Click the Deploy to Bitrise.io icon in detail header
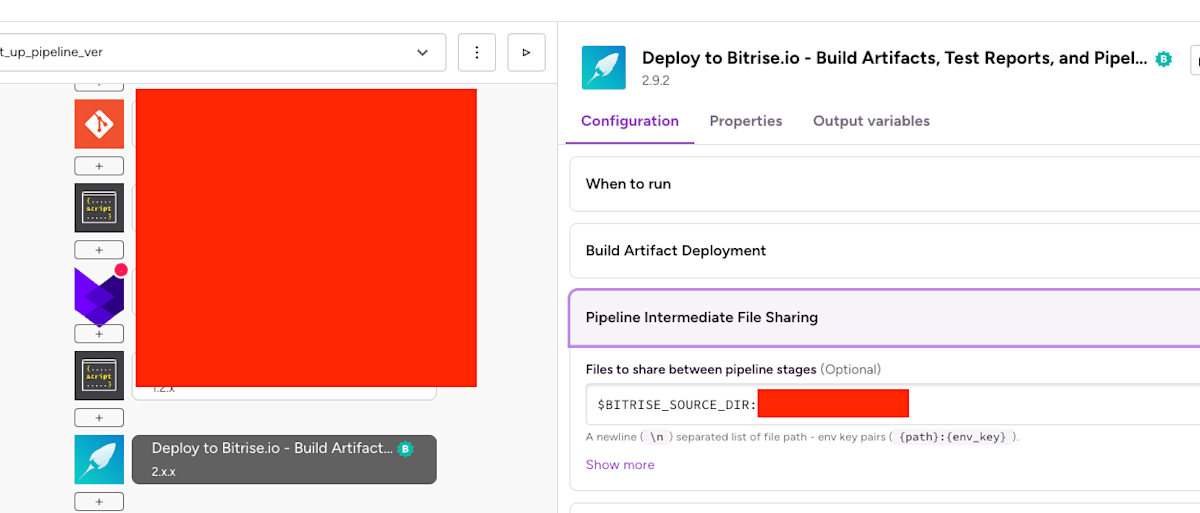 pyautogui.click(x=604, y=68)
